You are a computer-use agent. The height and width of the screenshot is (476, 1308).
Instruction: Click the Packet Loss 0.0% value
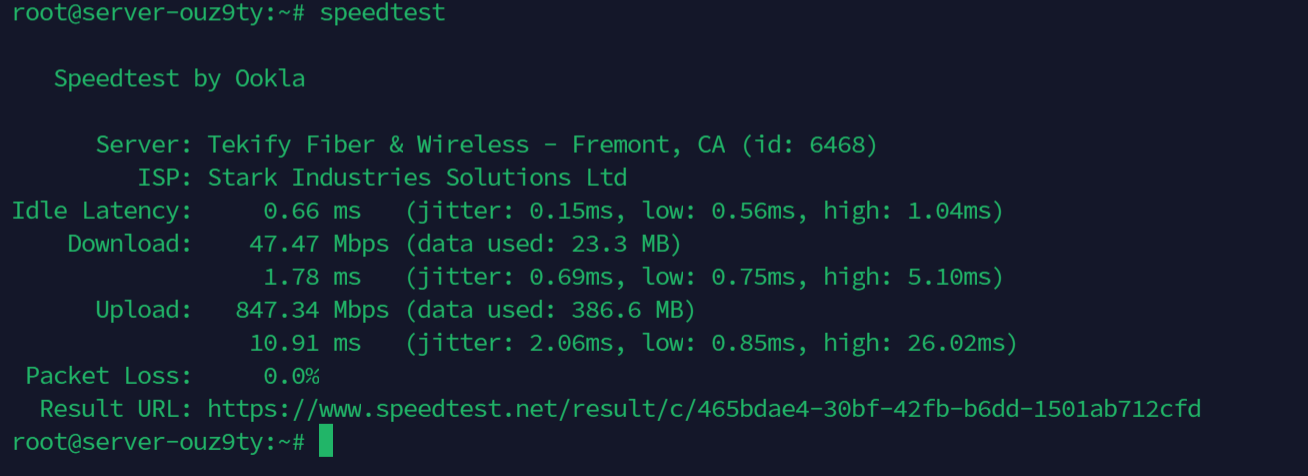pos(291,376)
